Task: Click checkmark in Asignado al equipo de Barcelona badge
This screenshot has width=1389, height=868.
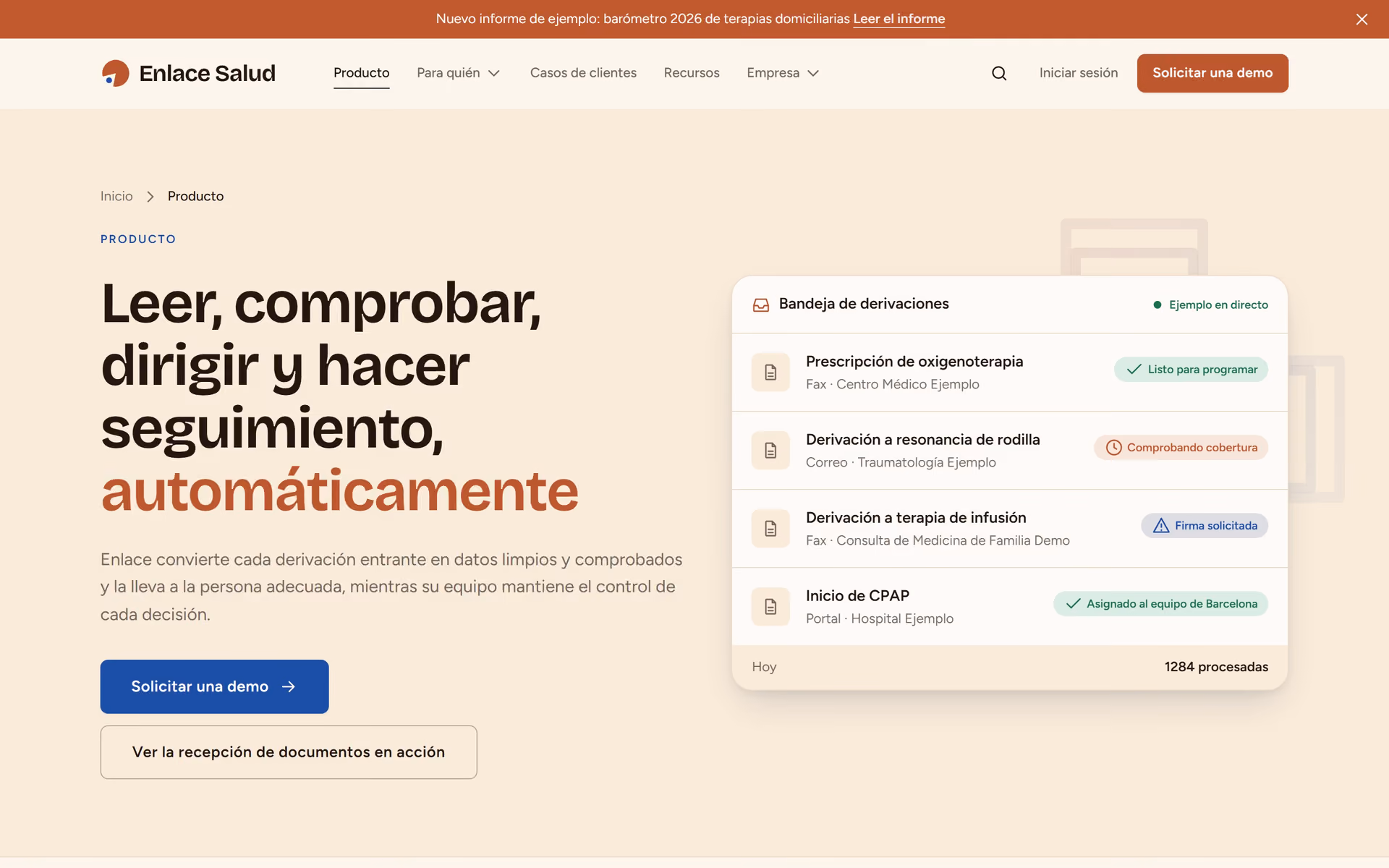Action: 1073,604
